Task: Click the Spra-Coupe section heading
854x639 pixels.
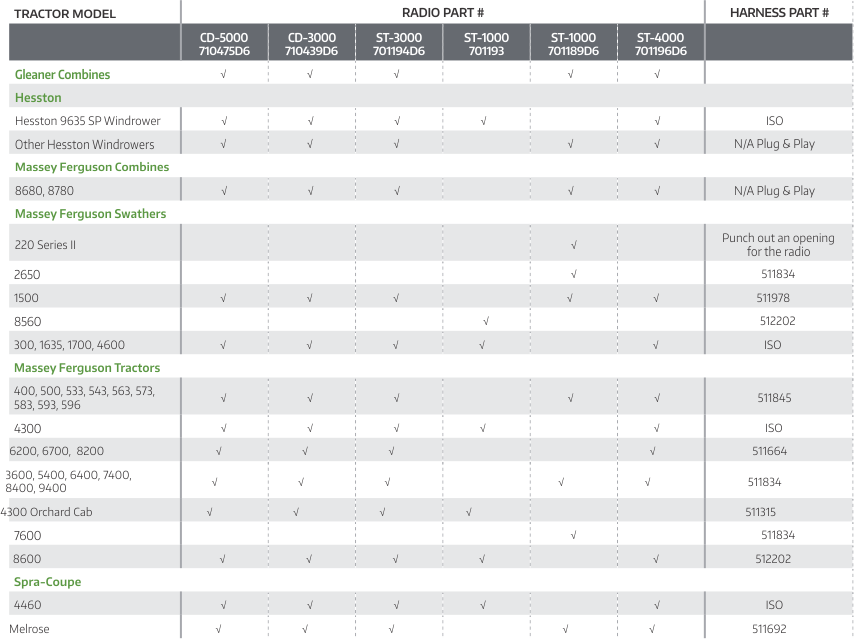Action: click(48, 582)
